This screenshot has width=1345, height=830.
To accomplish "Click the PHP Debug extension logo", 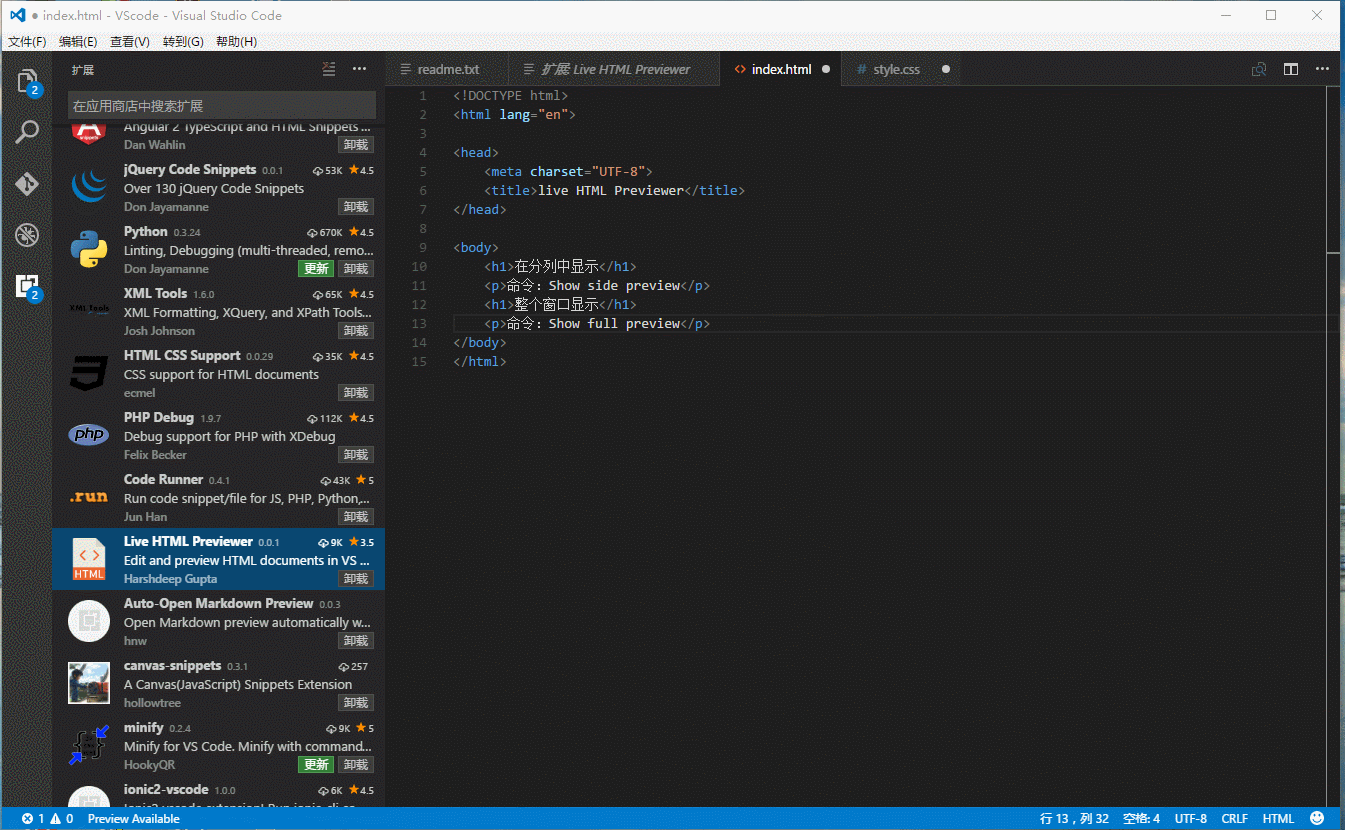I will 89,435.
